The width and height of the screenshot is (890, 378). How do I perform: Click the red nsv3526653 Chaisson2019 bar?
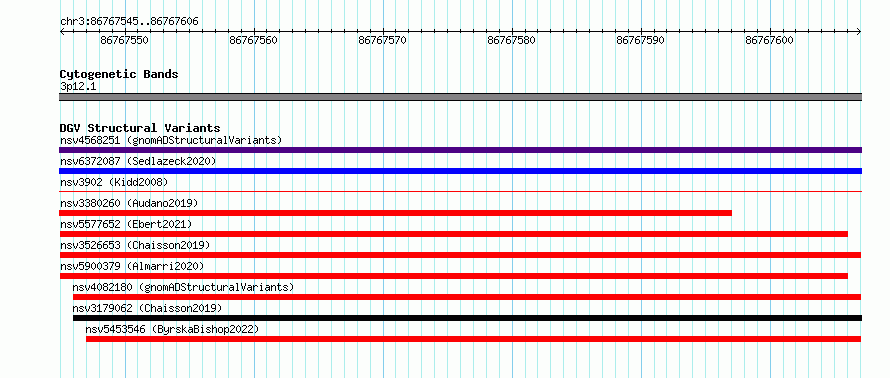coord(460,255)
